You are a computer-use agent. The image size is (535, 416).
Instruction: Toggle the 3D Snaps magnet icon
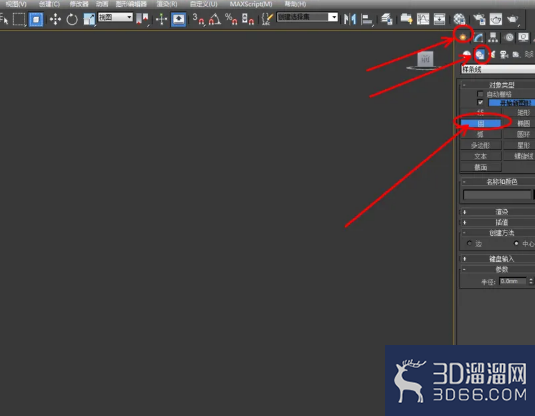pos(198,19)
